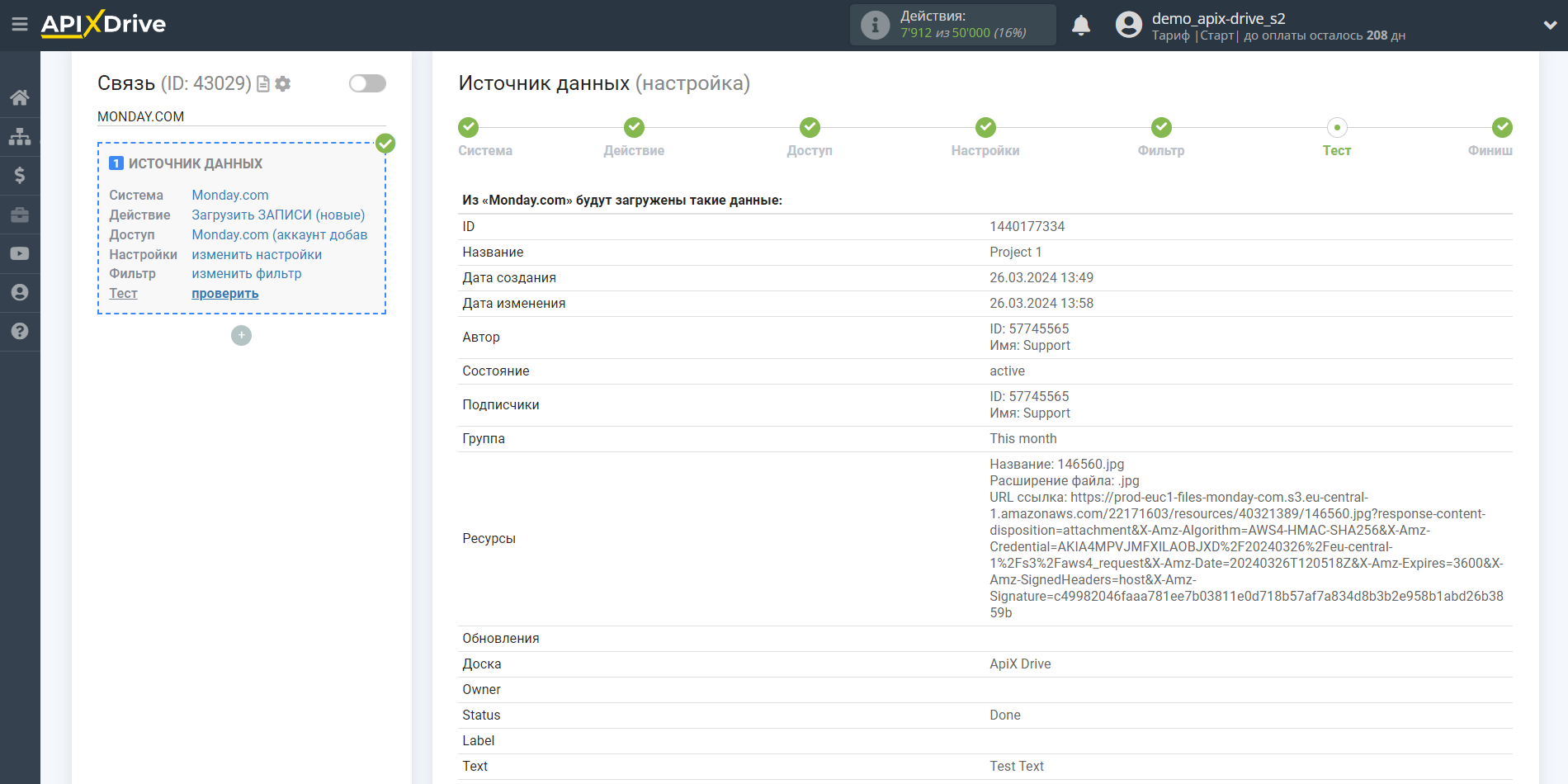Click the Подписчики row label

pyautogui.click(x=501, y=404)
